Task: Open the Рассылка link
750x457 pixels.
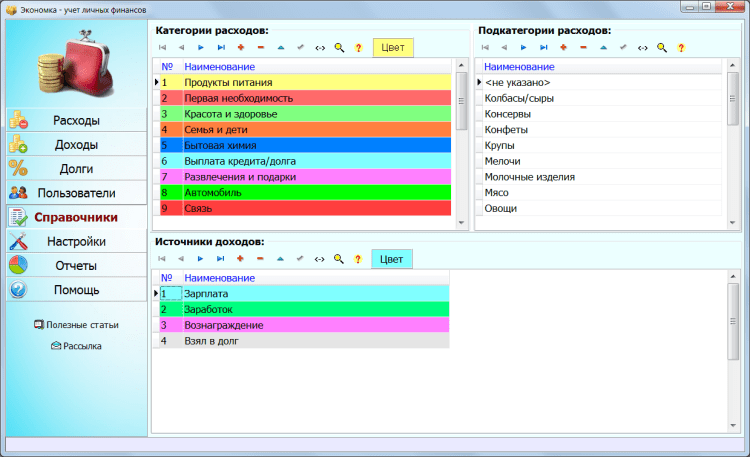Action: [77, 346]
